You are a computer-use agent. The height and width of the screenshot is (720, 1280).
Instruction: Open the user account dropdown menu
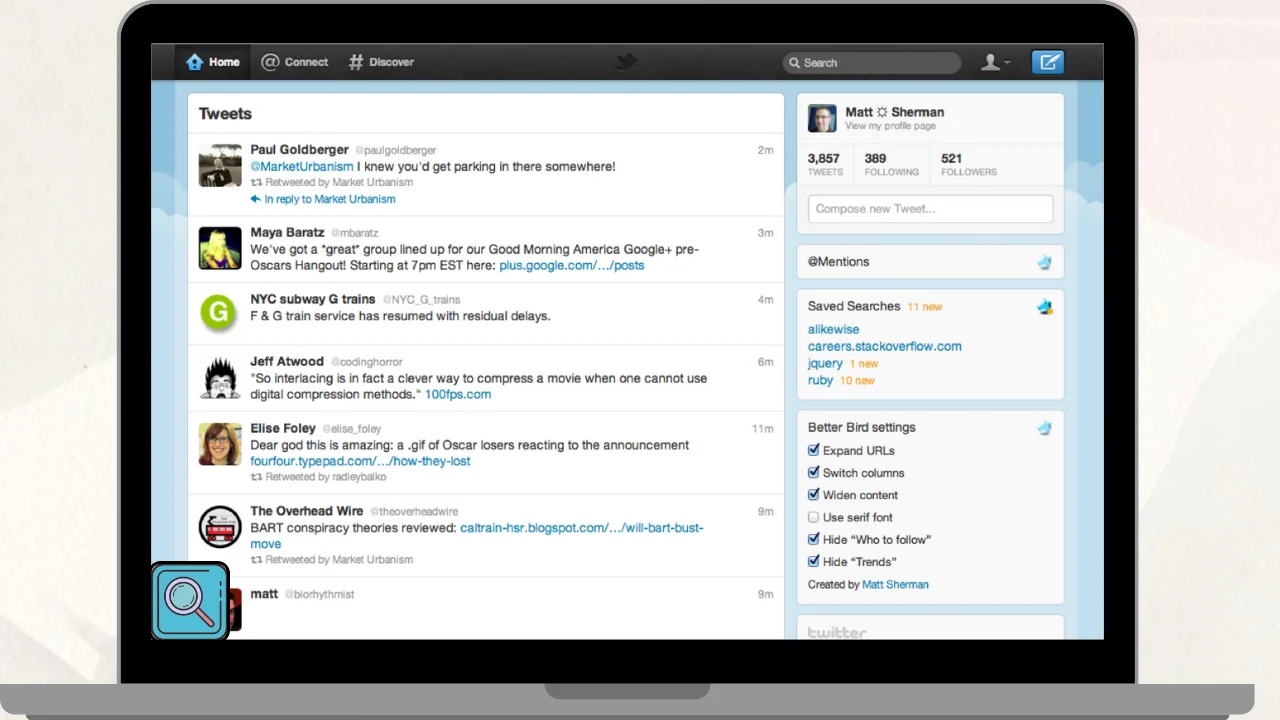point(995,62)
